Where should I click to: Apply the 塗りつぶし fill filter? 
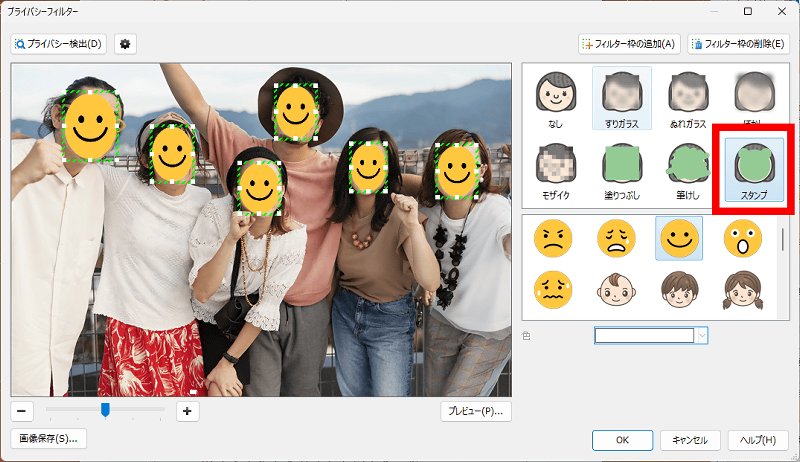point(621,170)
